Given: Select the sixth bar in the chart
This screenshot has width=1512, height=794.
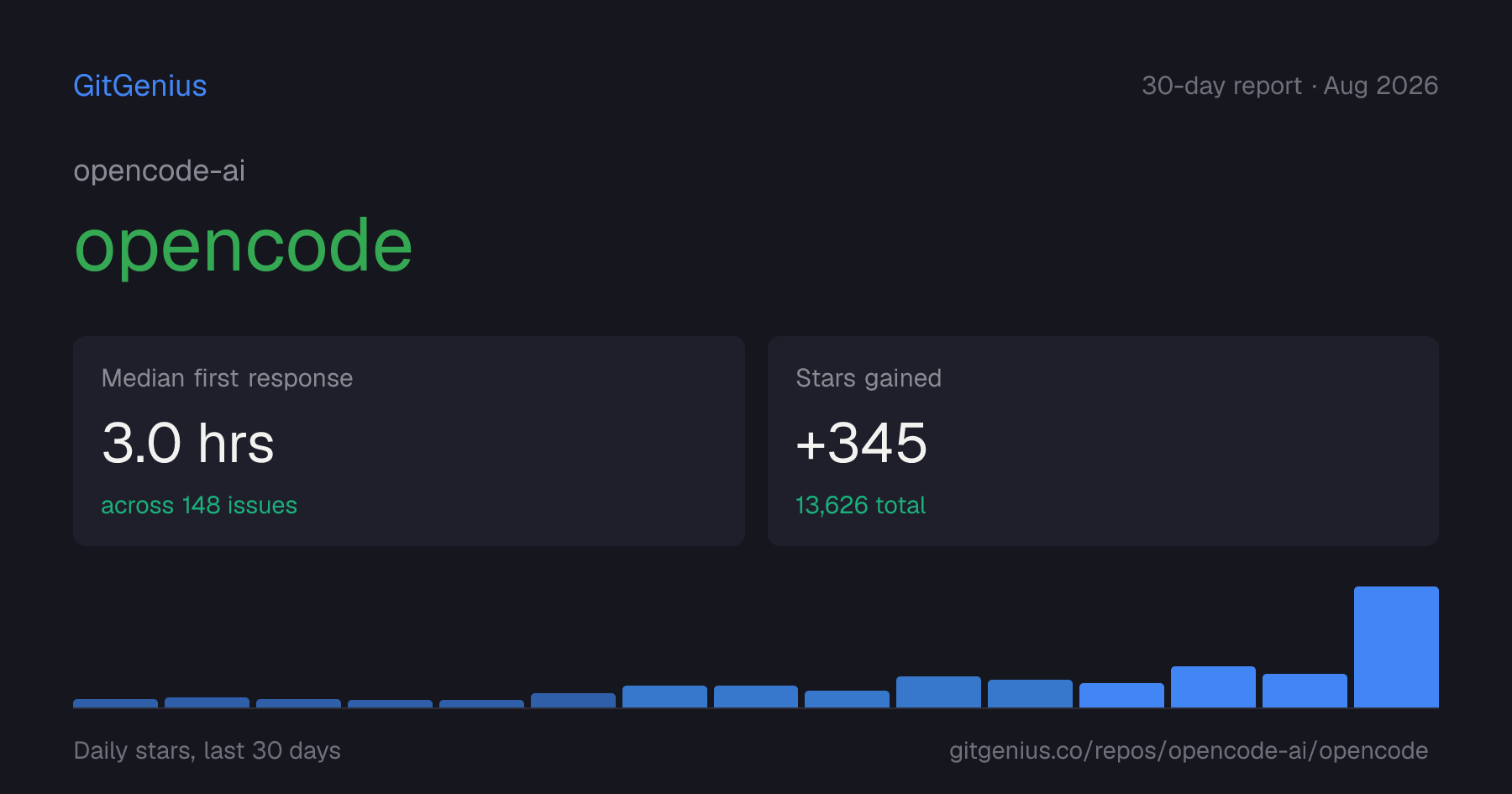Looking at the screenshot, I should (x=573, y=700).
